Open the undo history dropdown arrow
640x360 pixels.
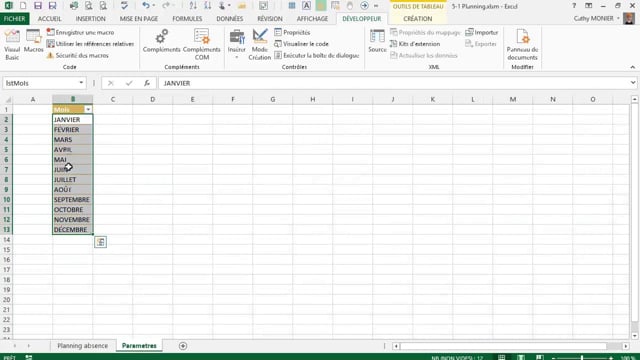[153, 6]
